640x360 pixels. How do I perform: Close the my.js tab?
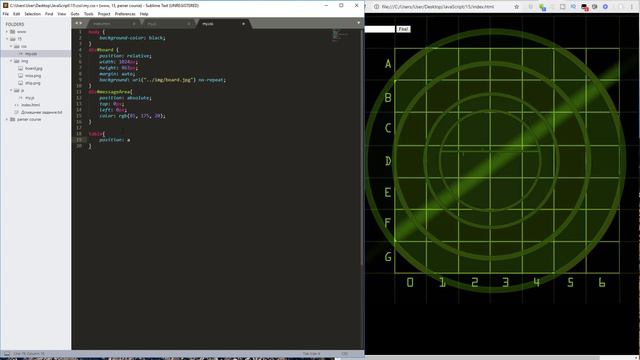point(189,24)
